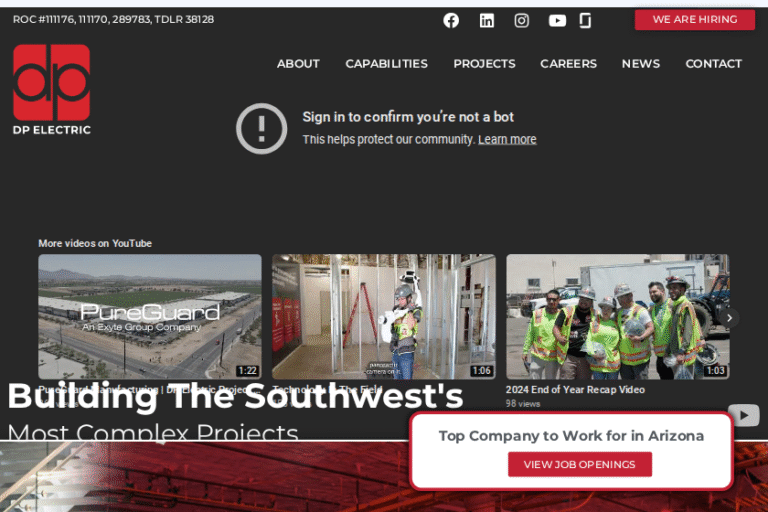
Task: Open the Projects menu item
Action: [x=484, y=64]
